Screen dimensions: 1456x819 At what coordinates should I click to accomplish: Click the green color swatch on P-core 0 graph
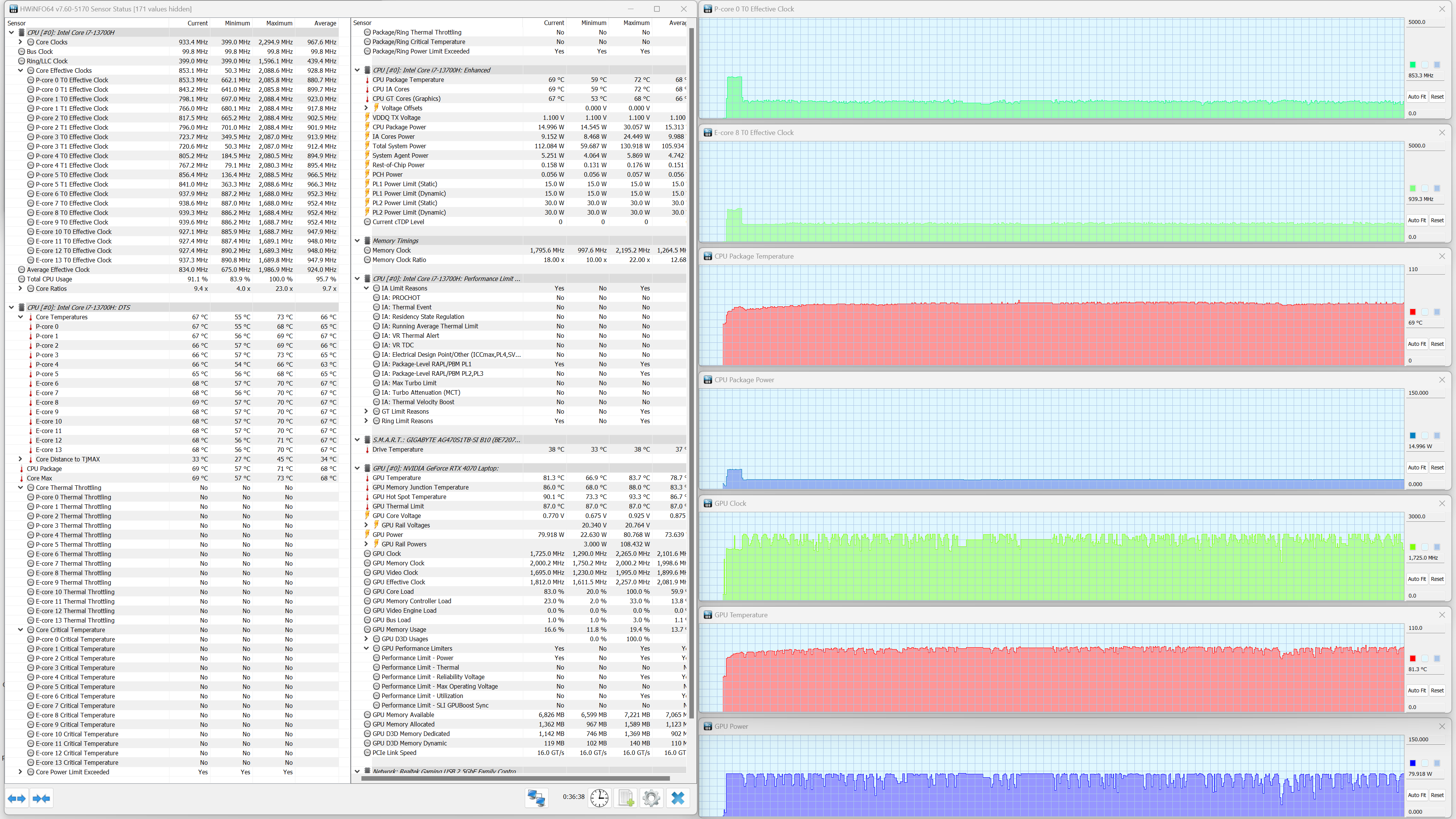1412,65
